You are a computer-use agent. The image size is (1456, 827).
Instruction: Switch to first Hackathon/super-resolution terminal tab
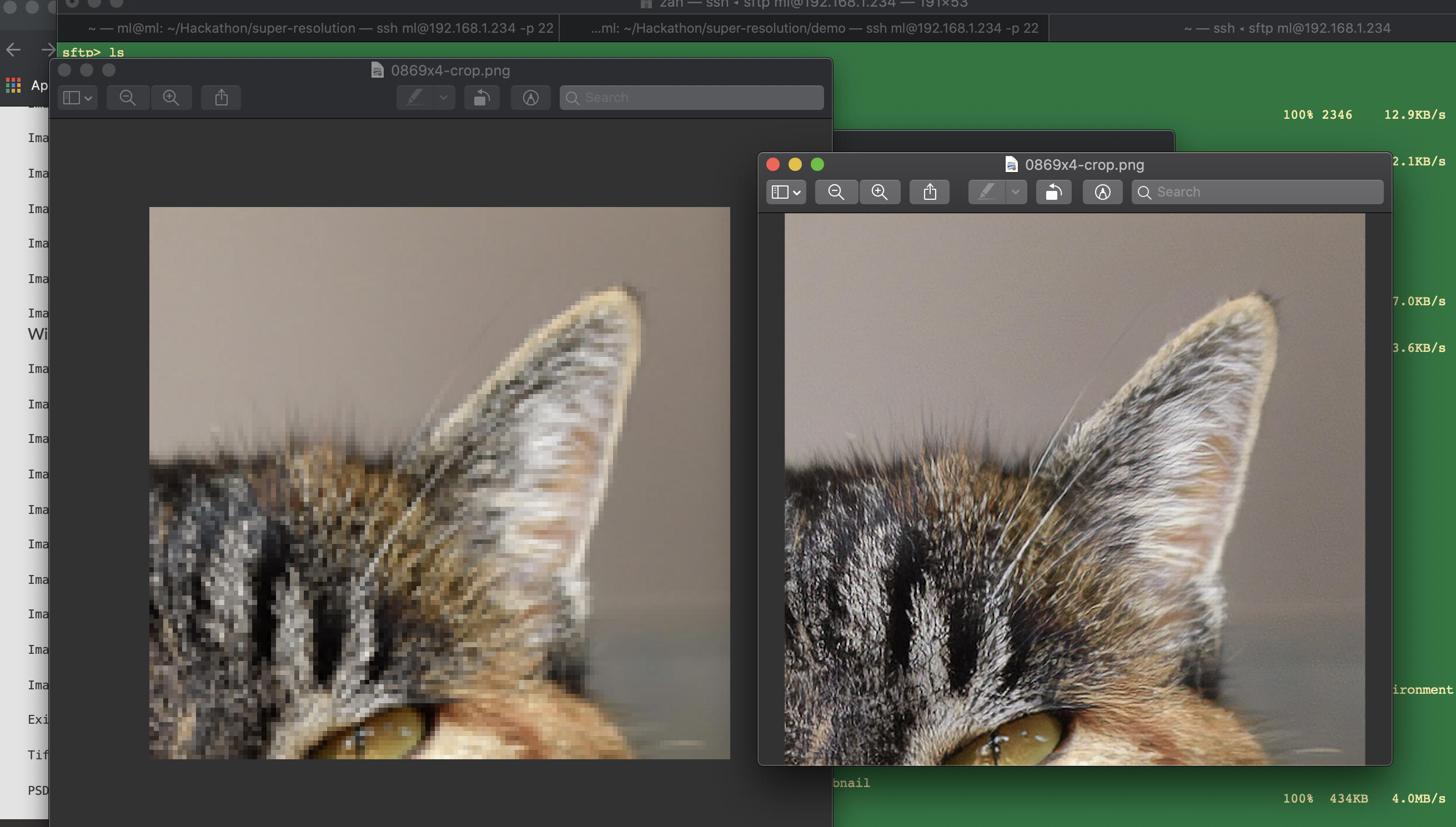[320, 28]
